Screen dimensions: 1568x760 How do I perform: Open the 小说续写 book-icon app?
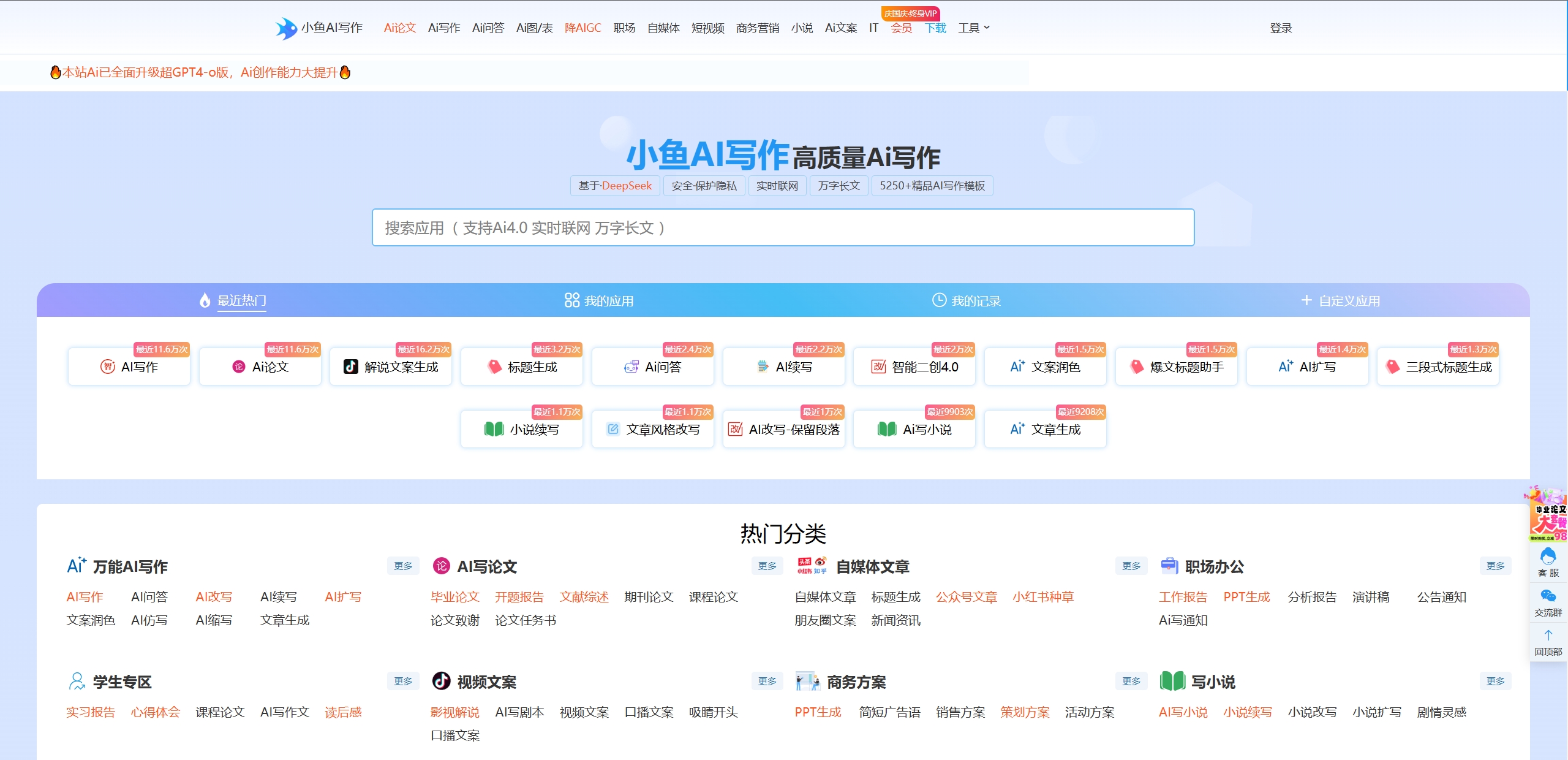[x=522, y=429]
